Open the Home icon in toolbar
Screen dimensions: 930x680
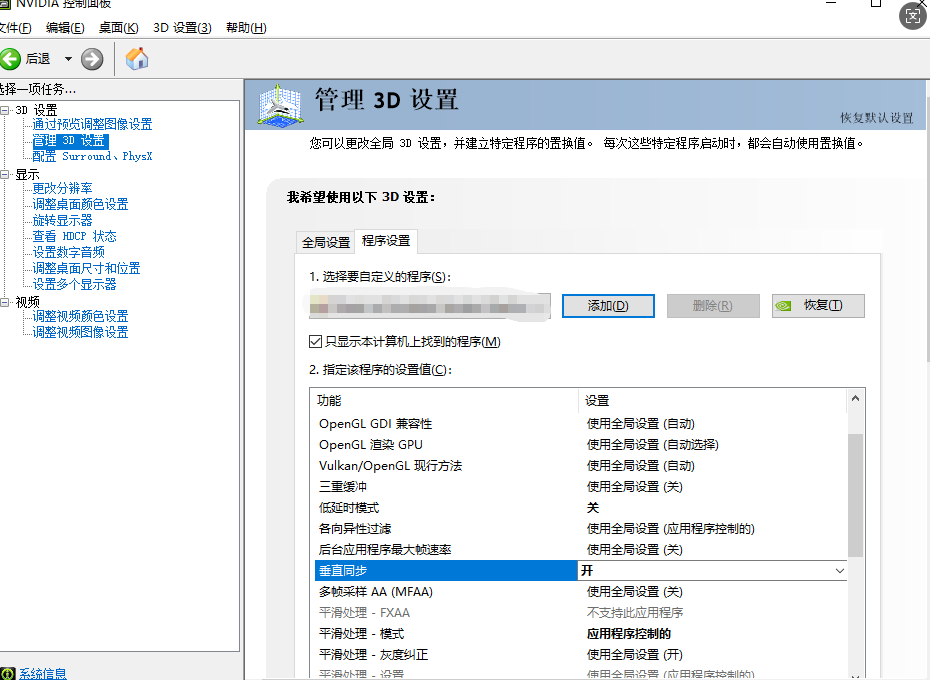pos(137,59)
